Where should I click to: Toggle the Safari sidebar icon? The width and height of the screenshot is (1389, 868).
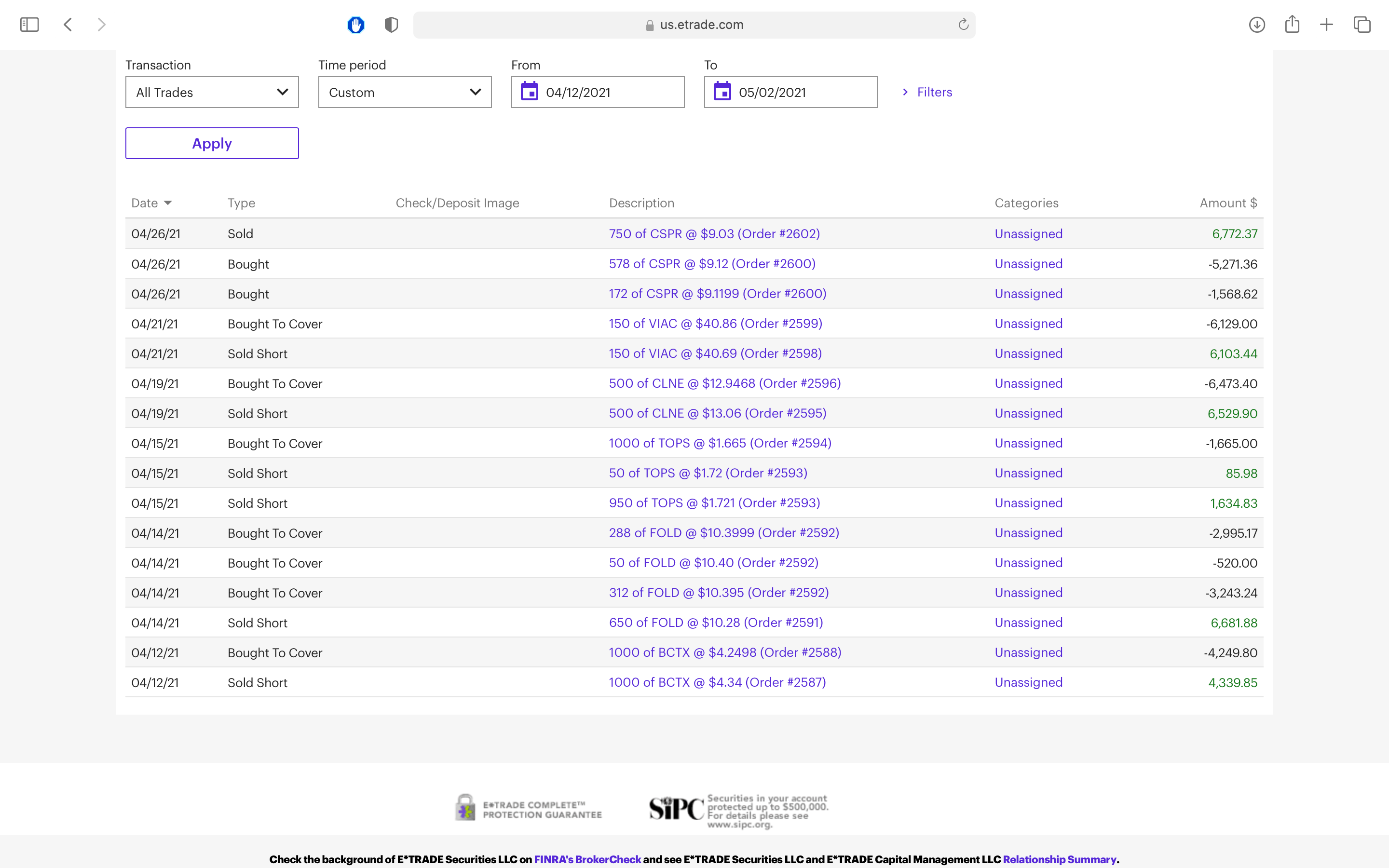29,25
